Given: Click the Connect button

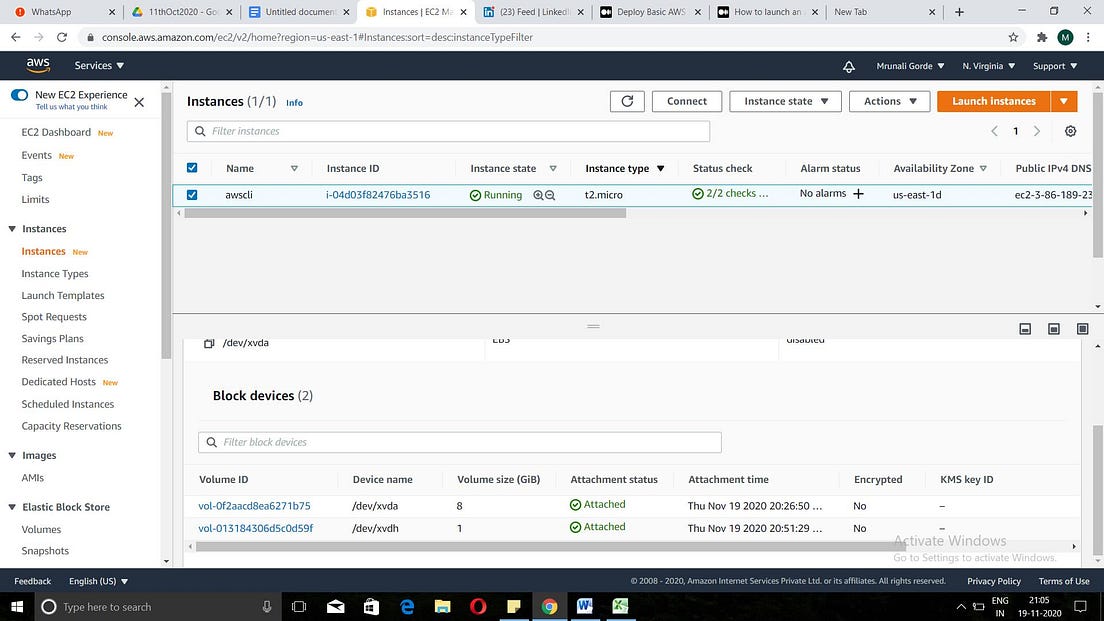Looking at the screenshot, I should [x=686, y=101].
